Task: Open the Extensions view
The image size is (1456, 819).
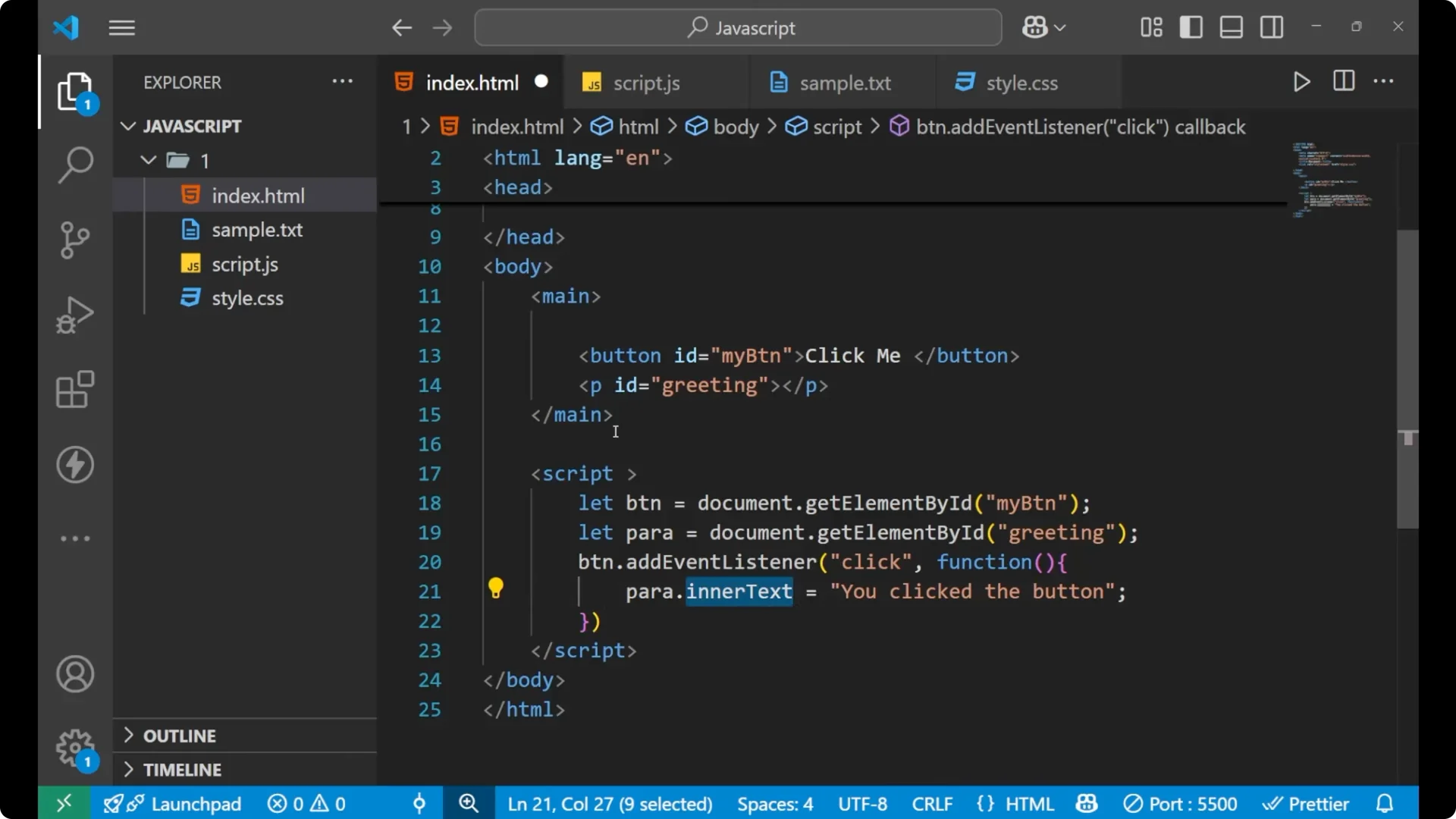Action: 75,389
